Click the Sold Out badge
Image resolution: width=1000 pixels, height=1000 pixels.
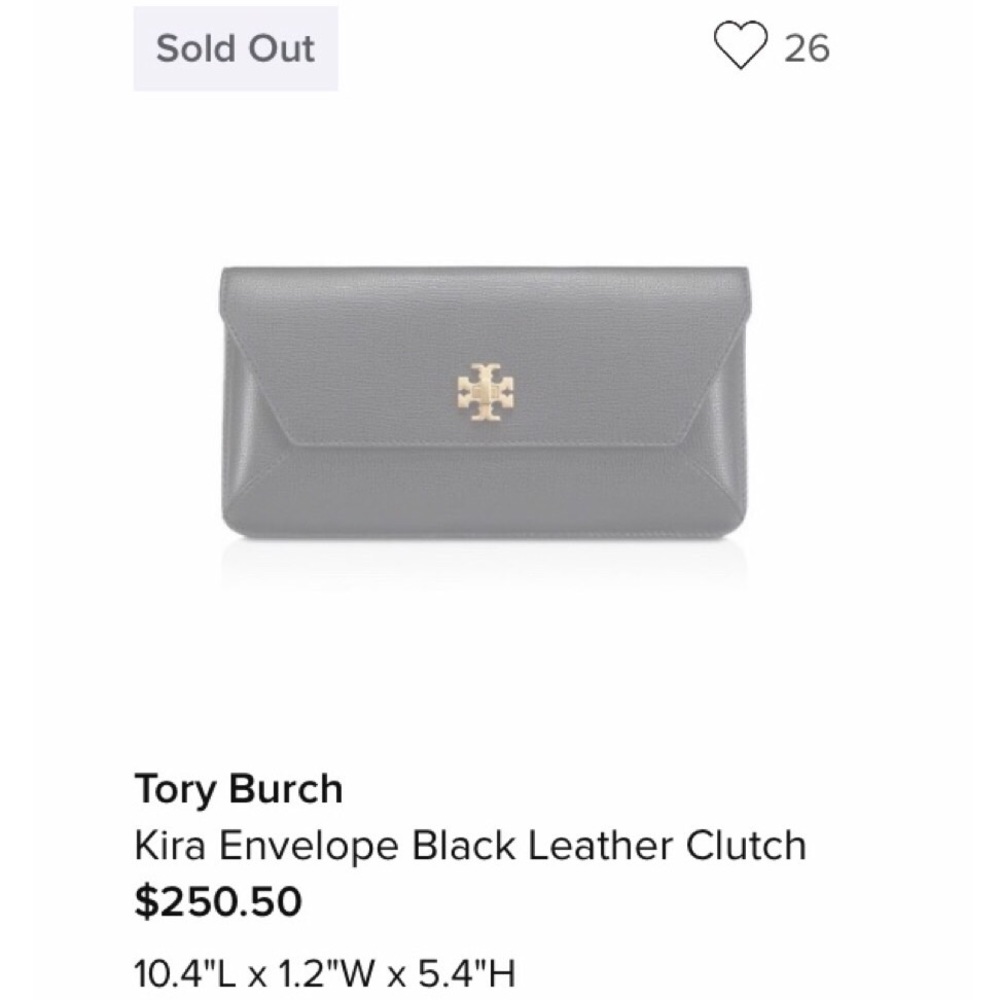[235, 48]
